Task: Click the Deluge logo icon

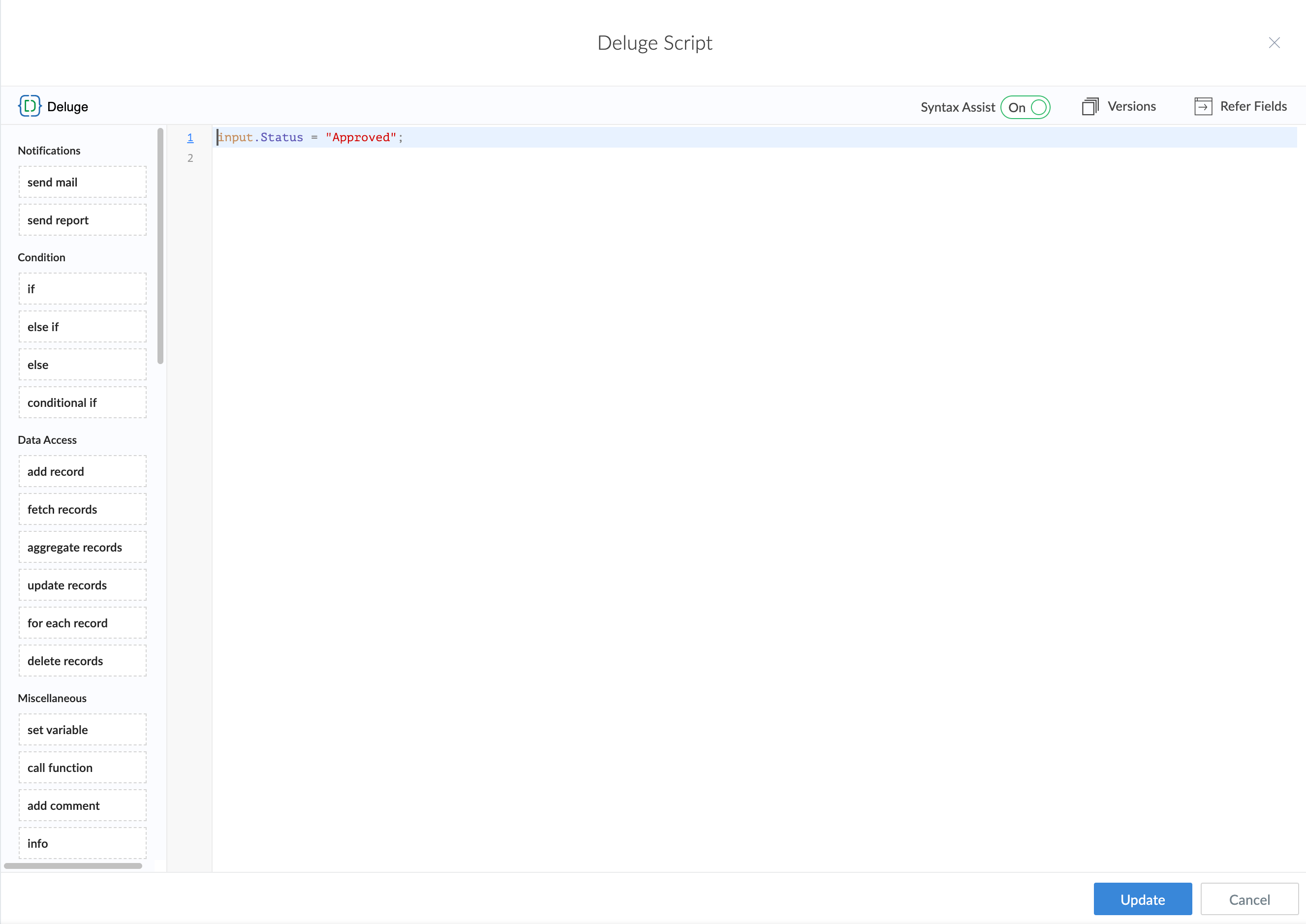Action: click(x=30, y=106)
